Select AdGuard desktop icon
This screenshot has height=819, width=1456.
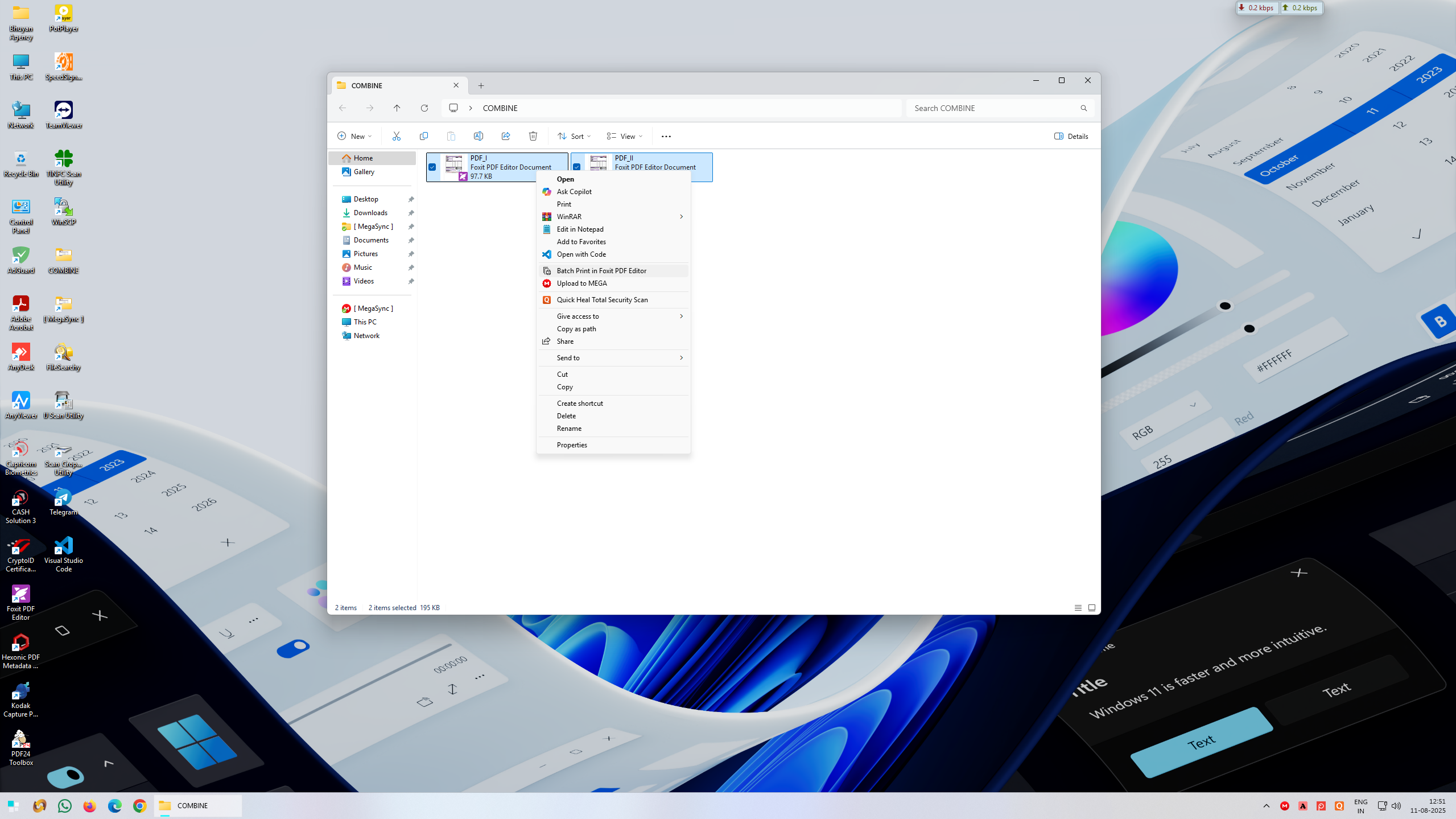pyautogui.click(x=20, y=260)
